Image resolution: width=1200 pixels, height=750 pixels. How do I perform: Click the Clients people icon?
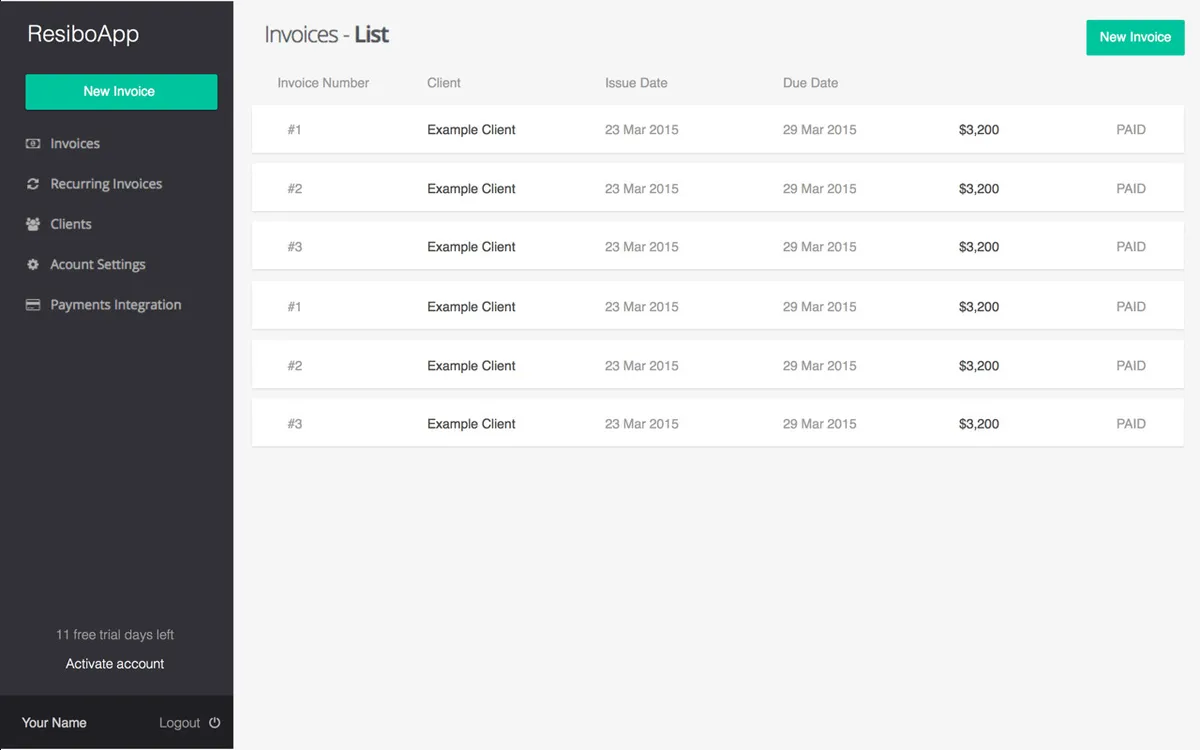[33, 224]
